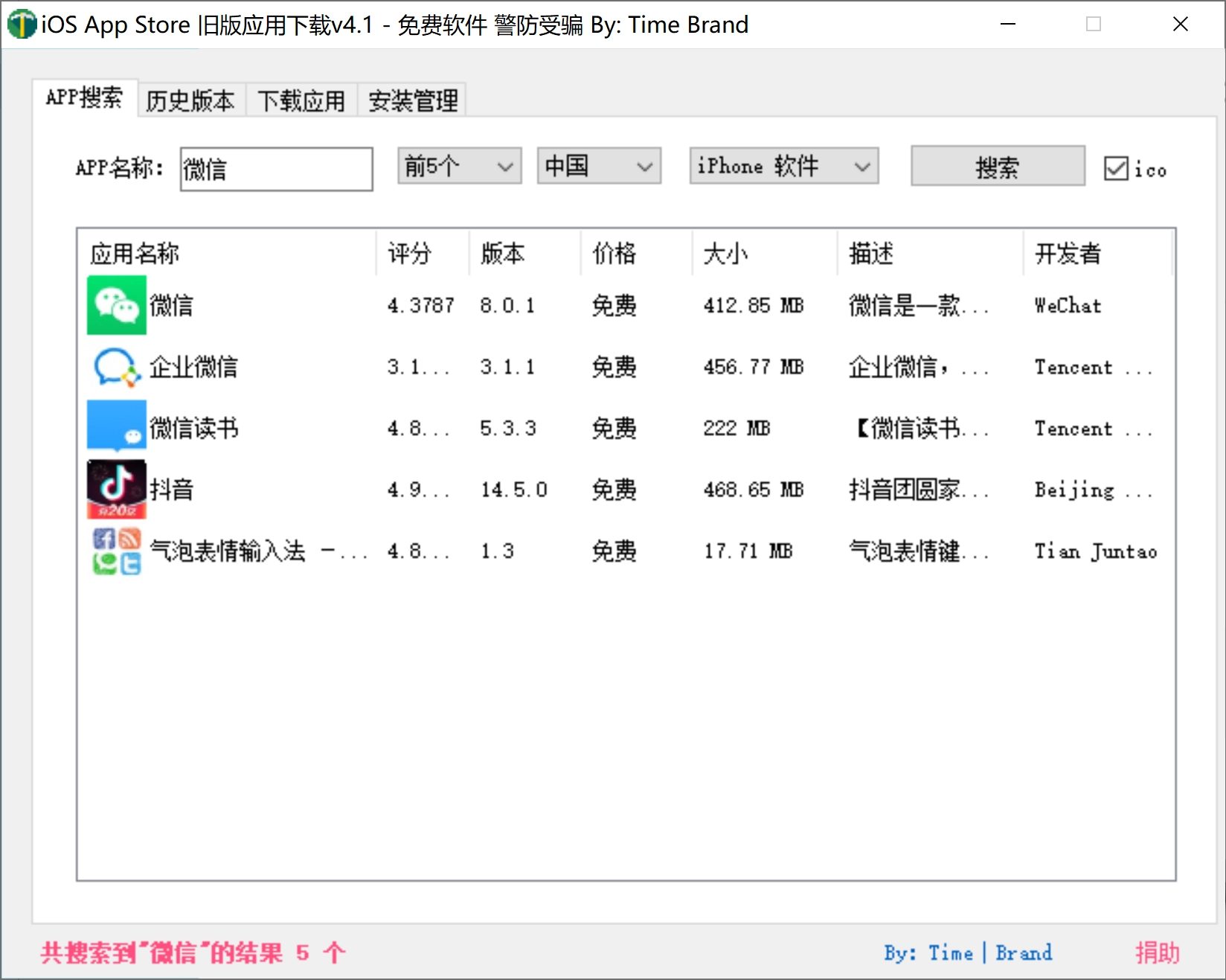This screenshot has height=980, width=1226.
Task: Click description 抖音团圆家... cell
Action: [x=919, y=490]
